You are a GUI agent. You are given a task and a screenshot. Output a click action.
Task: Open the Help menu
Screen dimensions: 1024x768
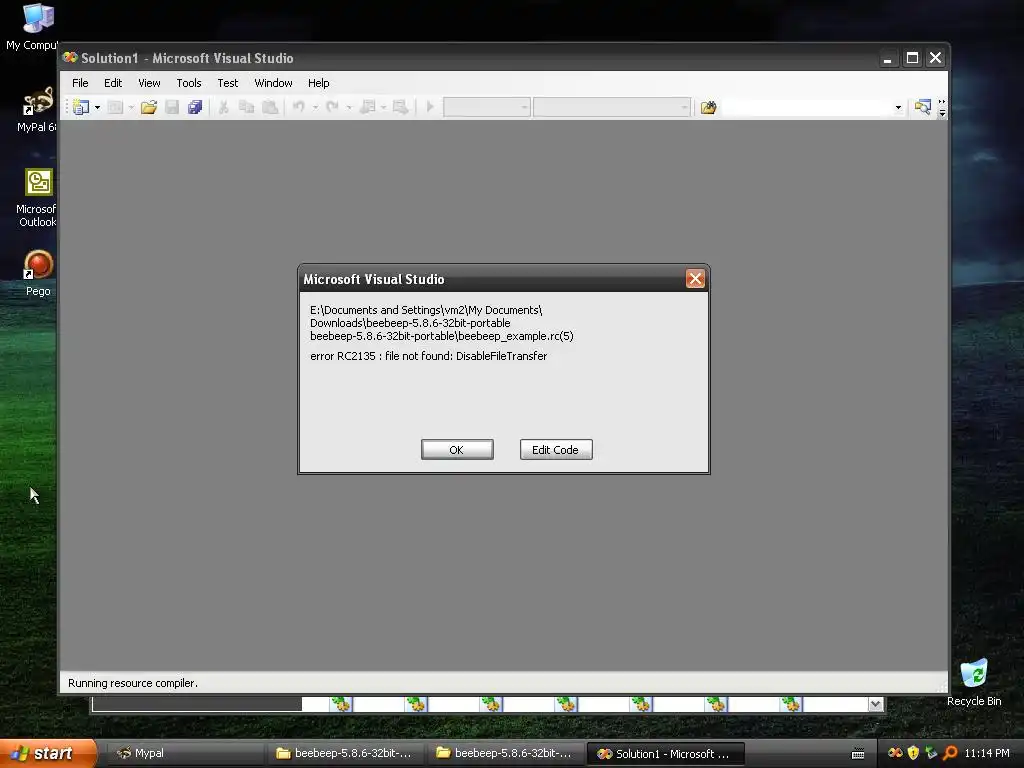point(319,83)
